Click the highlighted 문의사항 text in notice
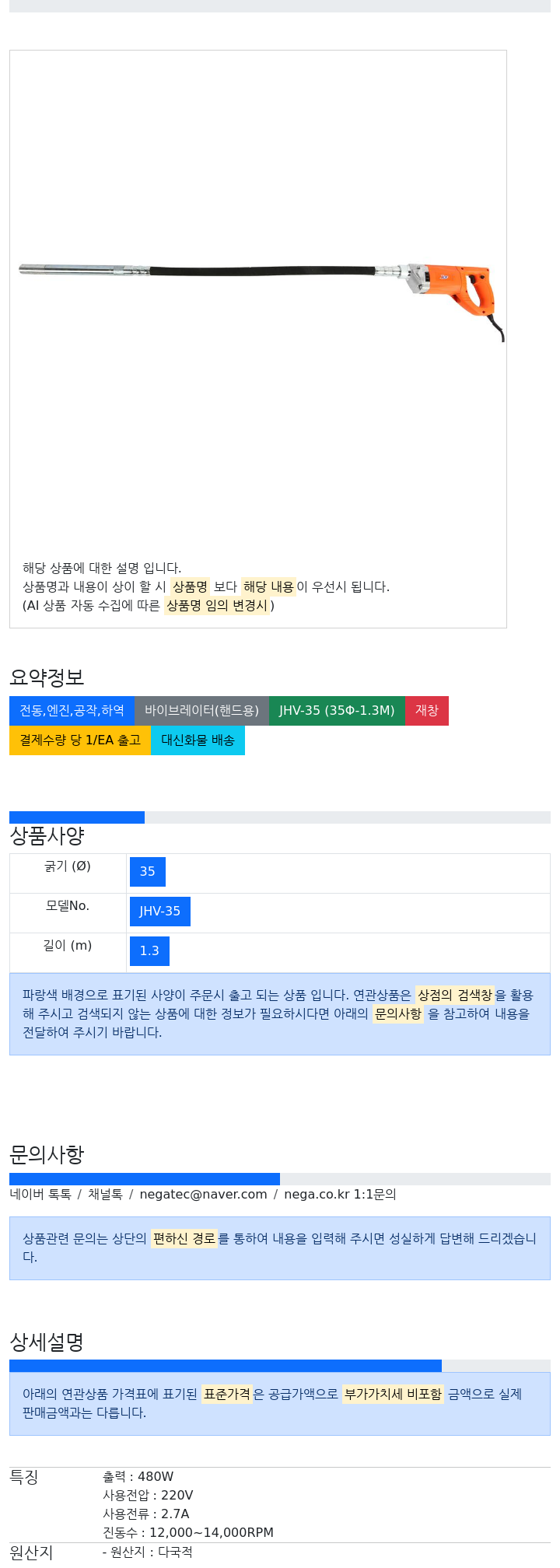Viewport: 560px width, 1568px height. (x=398, y=1014)
